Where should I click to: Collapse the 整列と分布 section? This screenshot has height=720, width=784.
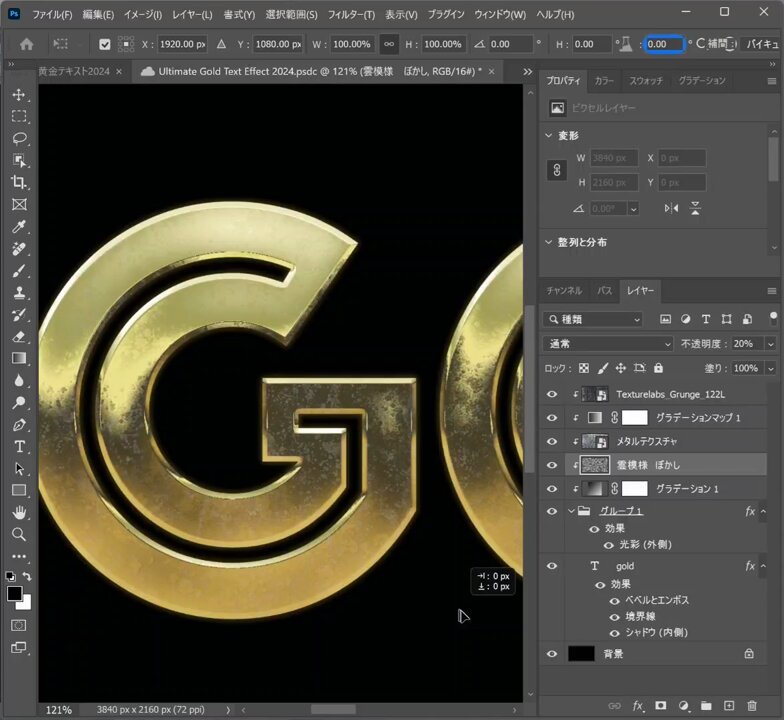click(x=548, y=242)
